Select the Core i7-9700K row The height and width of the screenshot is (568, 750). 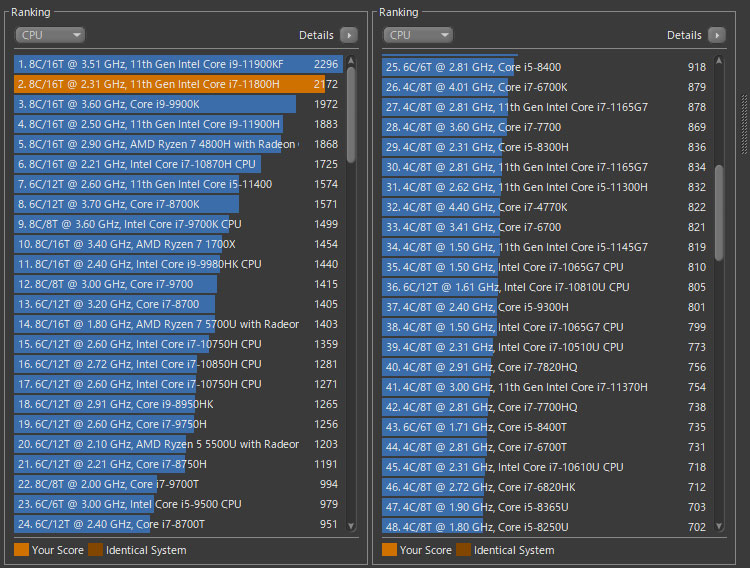coord(178,224)
